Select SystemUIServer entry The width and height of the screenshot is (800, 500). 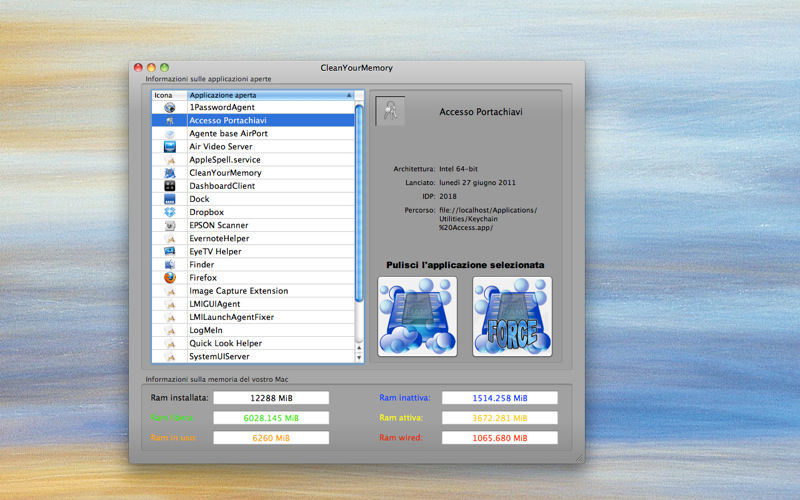253,357
